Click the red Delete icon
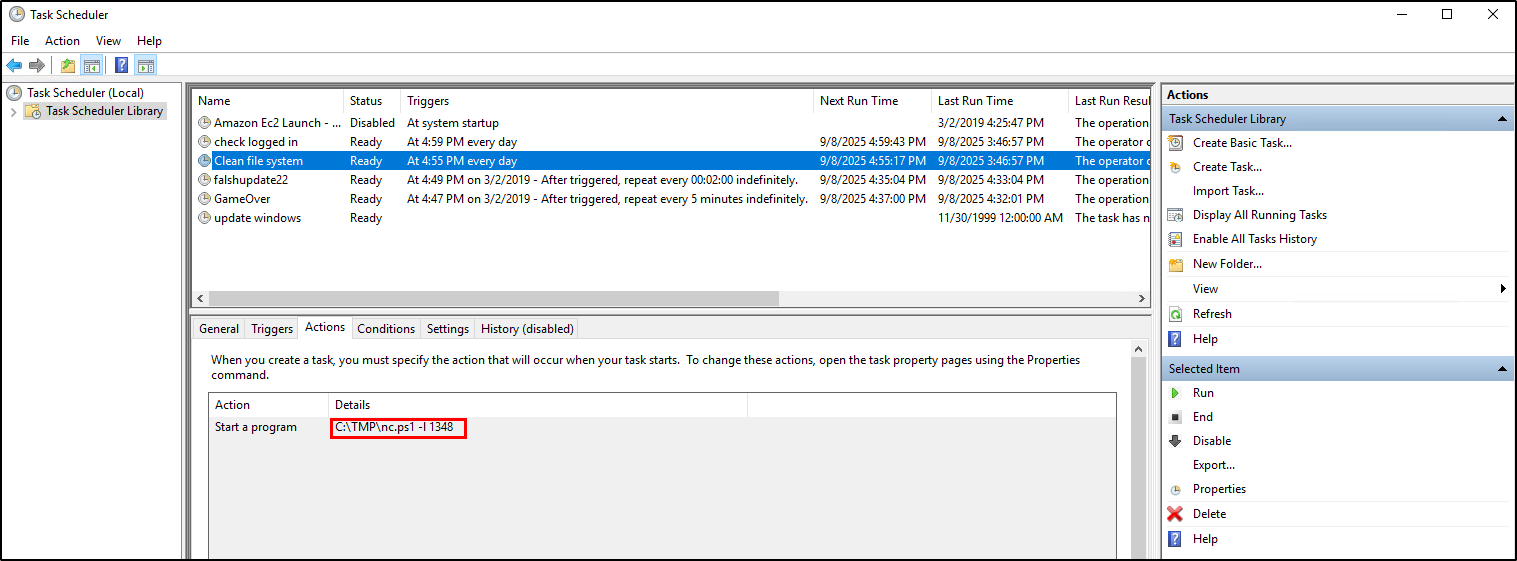 click(1176, 514)
